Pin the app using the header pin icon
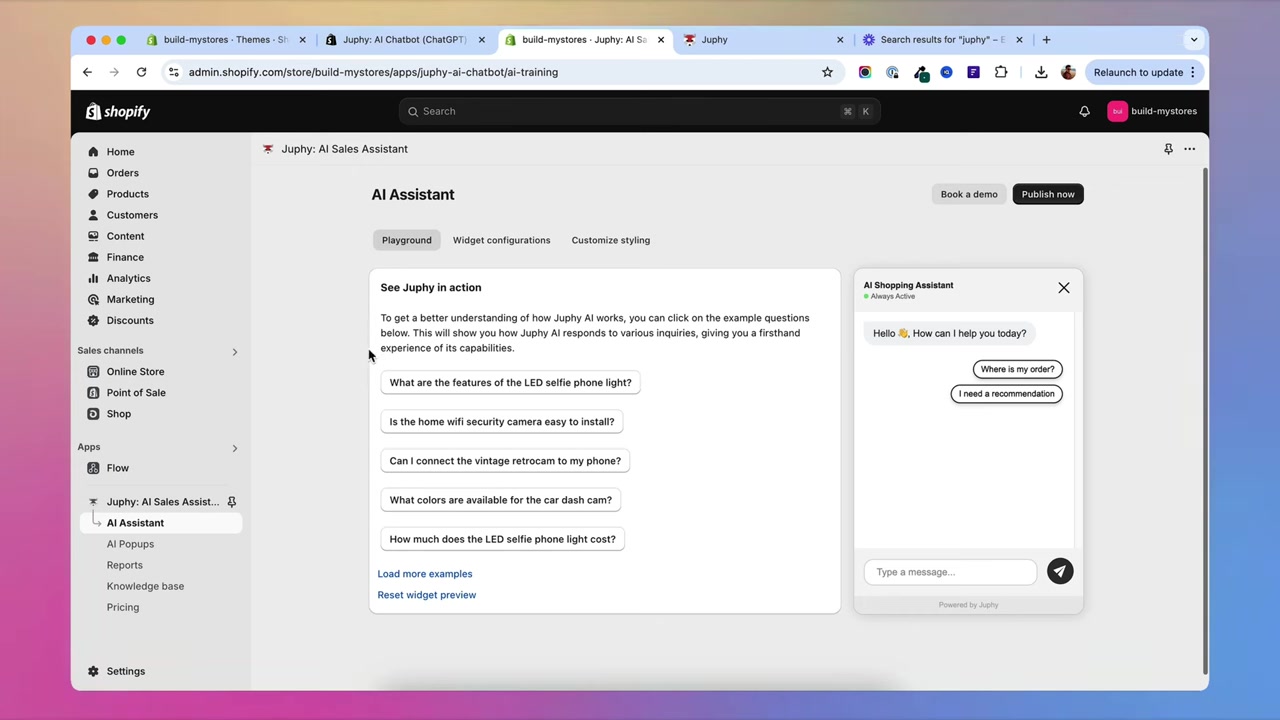Viewport: 1280px width, 720px height. pos(1168,149)
